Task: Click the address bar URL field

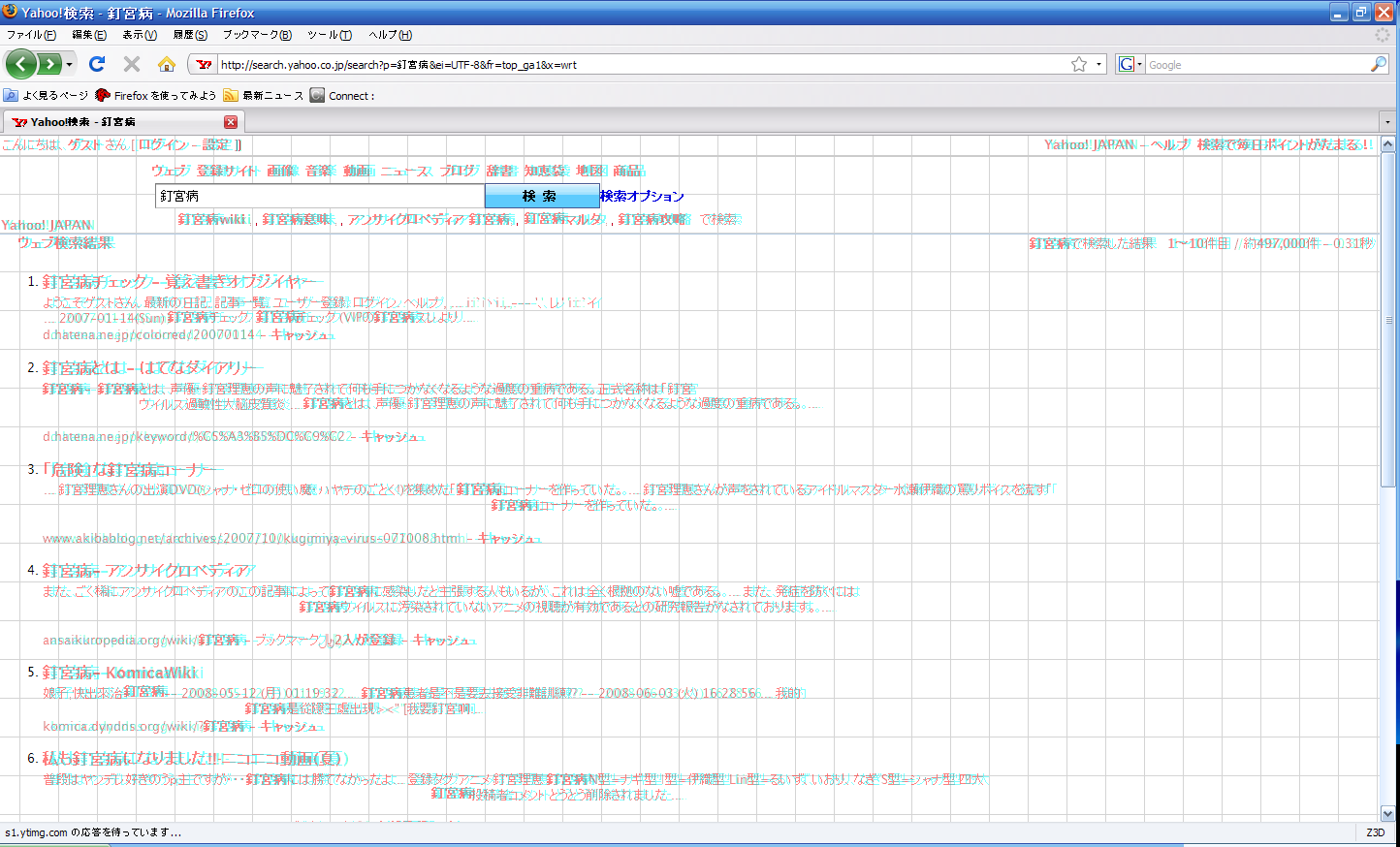Action: [x=640, y=65]
